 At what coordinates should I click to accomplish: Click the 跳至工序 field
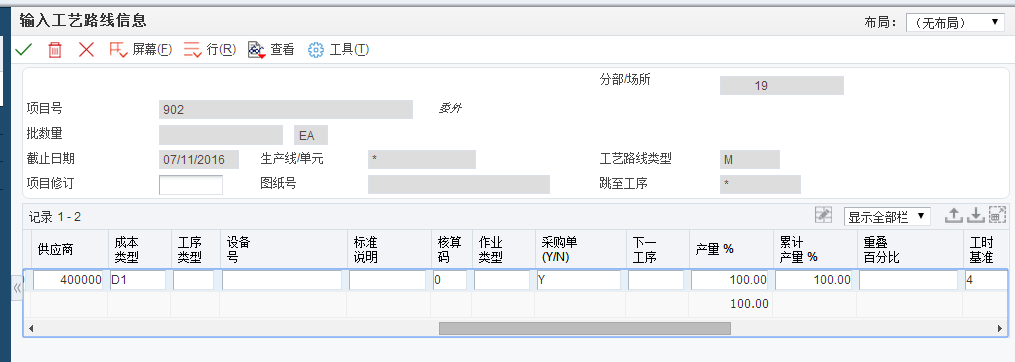pyautogui.click(x=760, y=185)
